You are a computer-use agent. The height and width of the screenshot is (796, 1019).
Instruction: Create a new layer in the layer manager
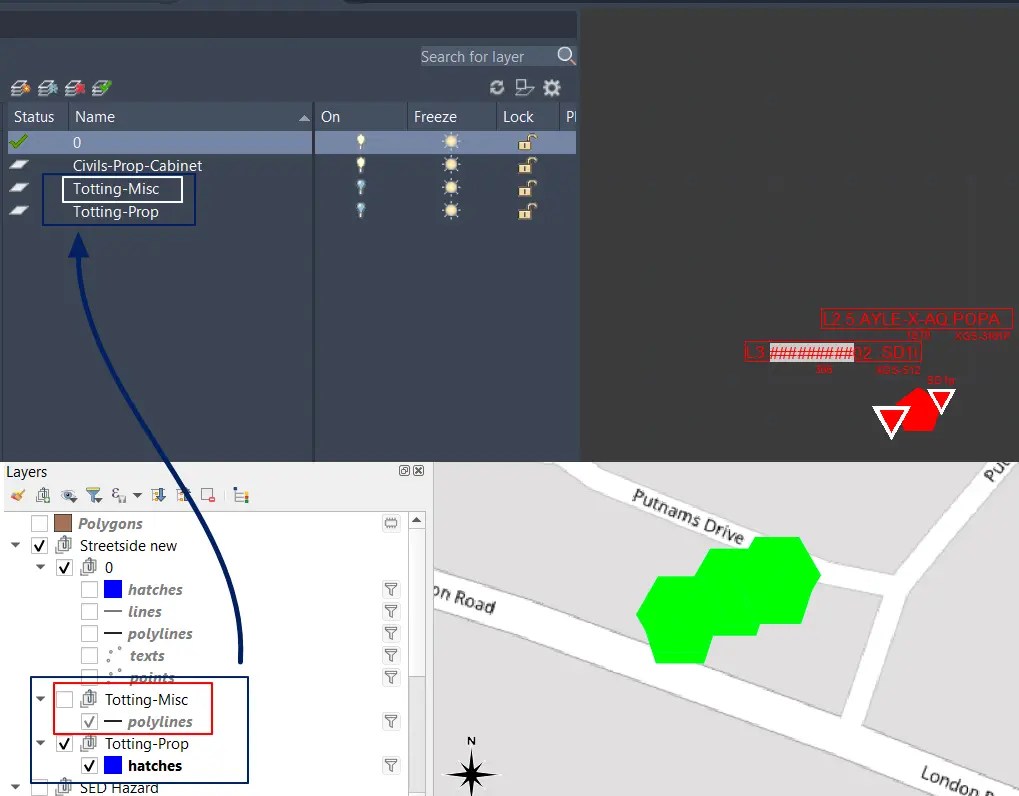point(19,88)
